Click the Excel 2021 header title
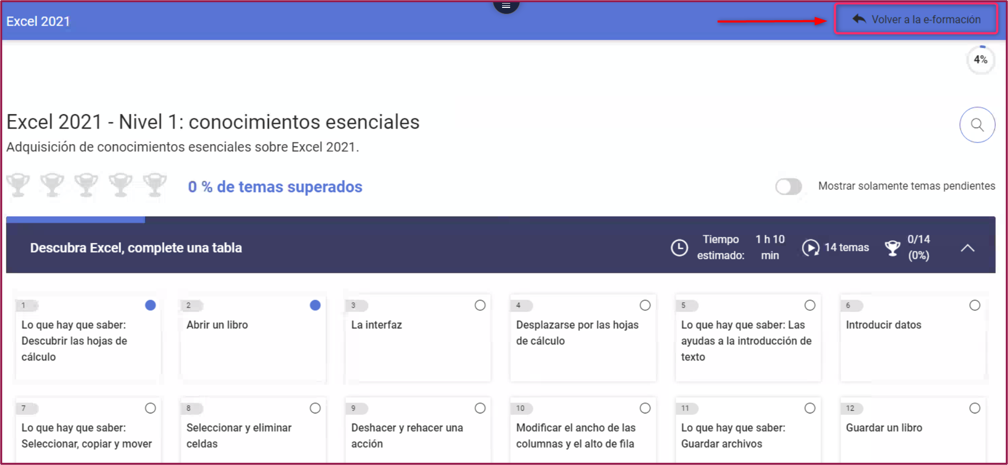 pyautogui.click(x=38, y=21)
